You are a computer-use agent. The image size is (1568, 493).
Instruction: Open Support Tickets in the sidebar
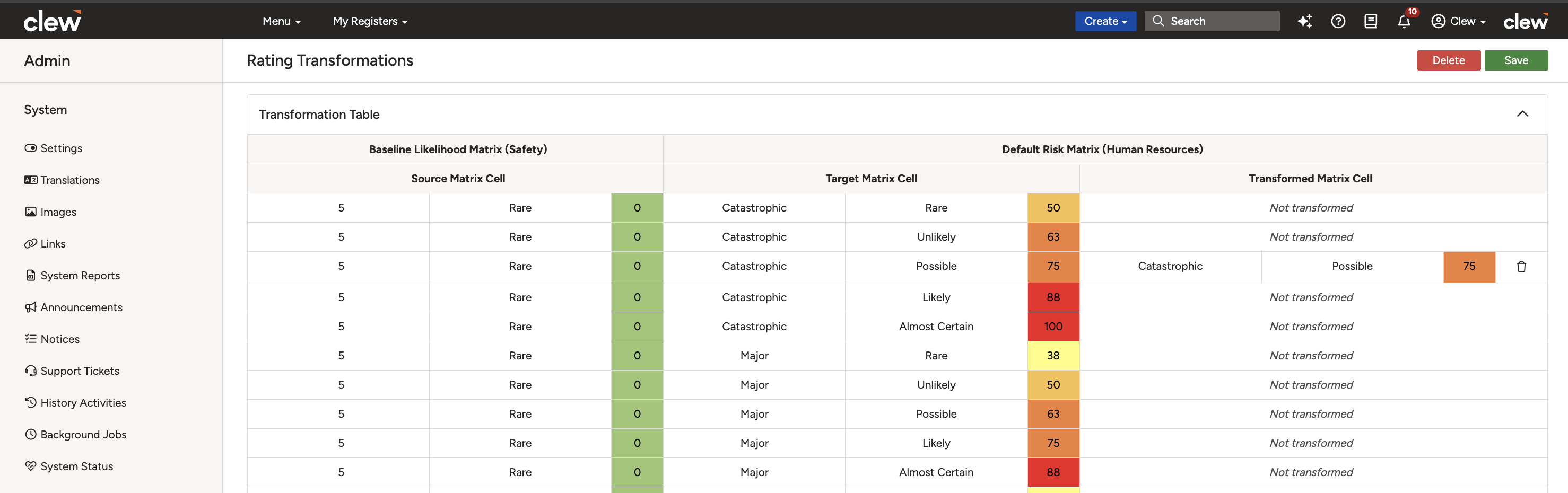click(80, 371)
